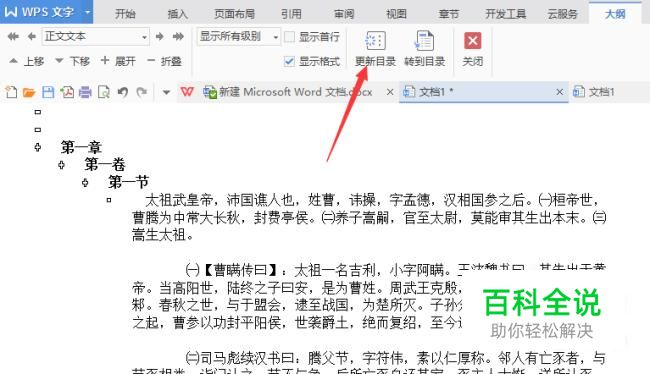
Task: Promote outline level single-left arrow
Action: (x=32, y=36)
